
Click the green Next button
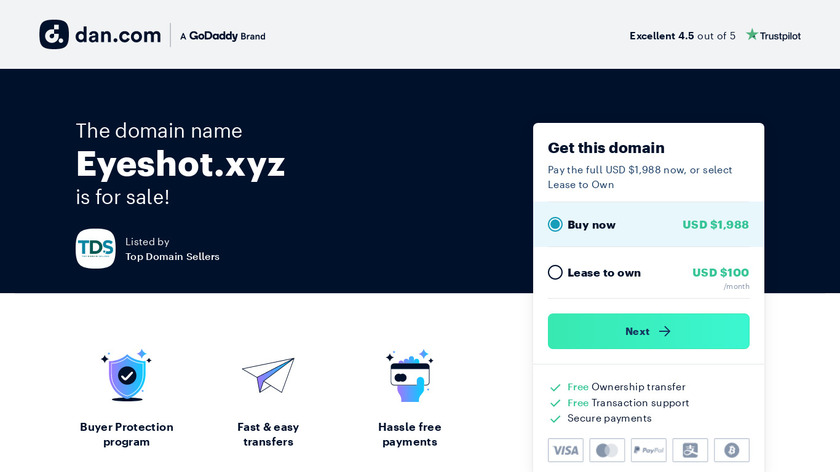(x=648, y=331)
